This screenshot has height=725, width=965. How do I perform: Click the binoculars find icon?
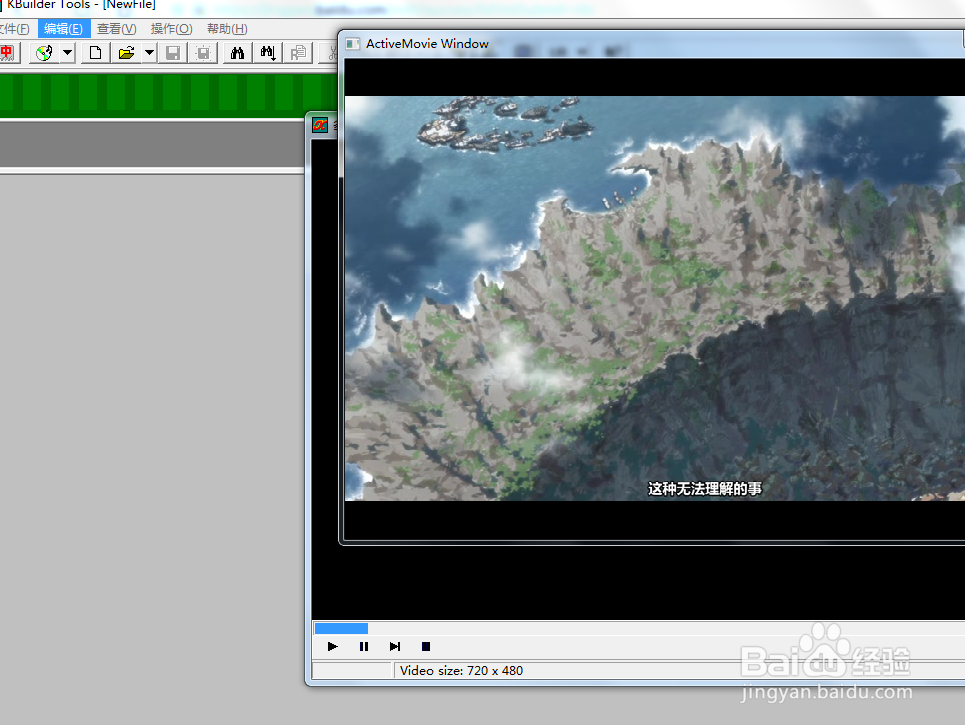pyautogui.click(x=238, y=53)
